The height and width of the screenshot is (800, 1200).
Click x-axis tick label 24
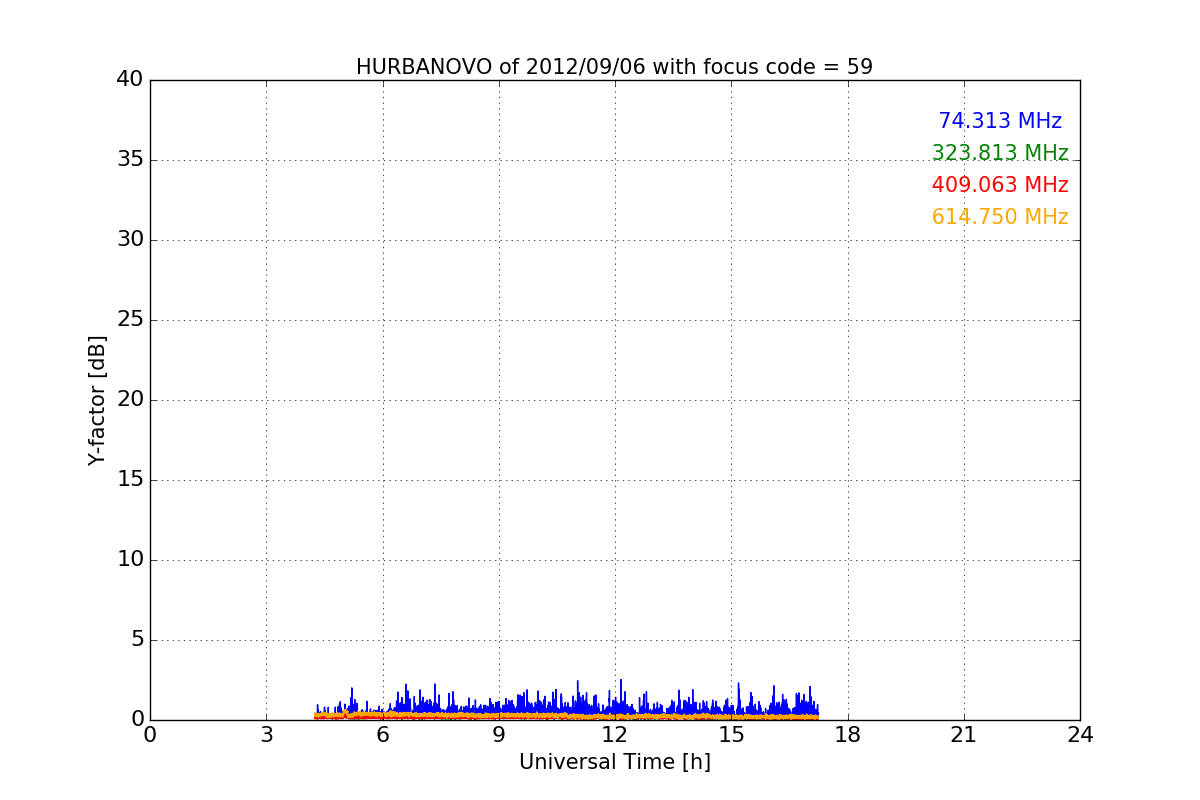pyautogui.click(x=1080, y=735)
